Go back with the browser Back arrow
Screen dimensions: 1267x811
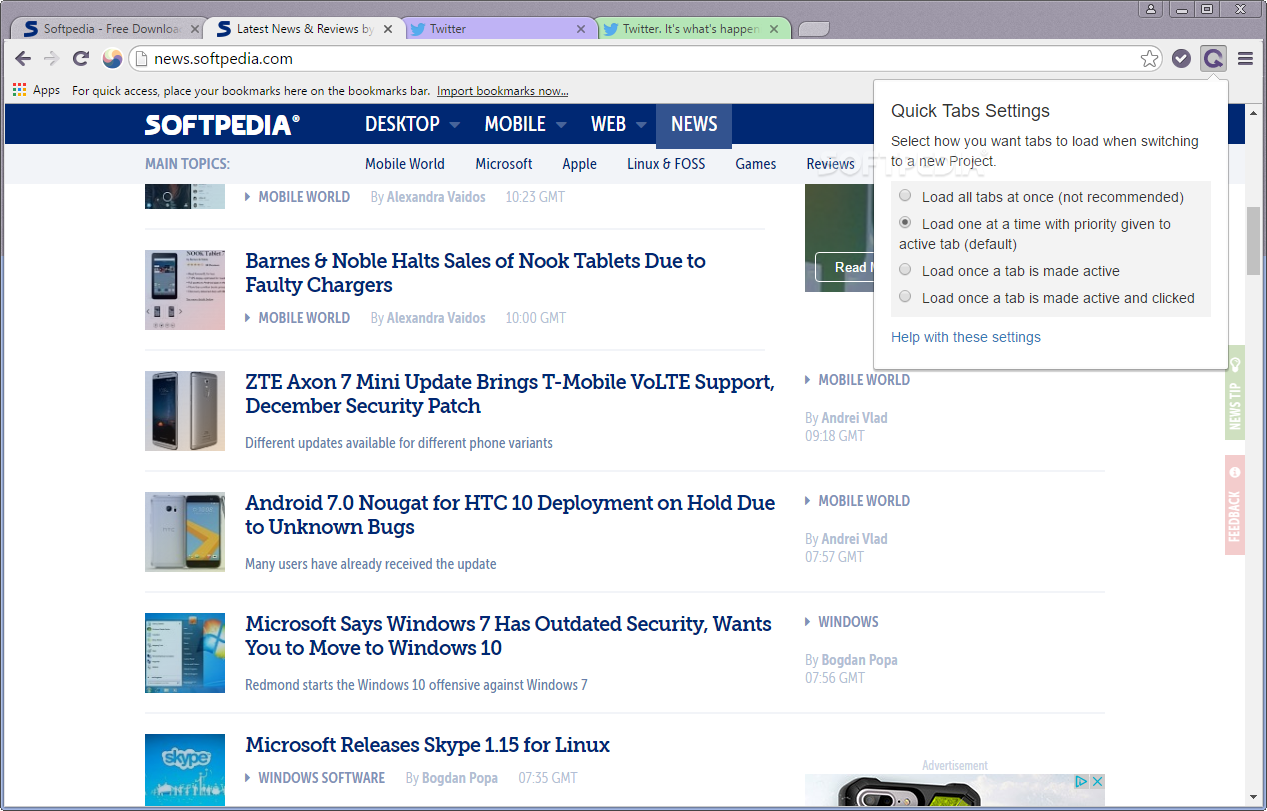pyautogui.click(x=23, y=59)
